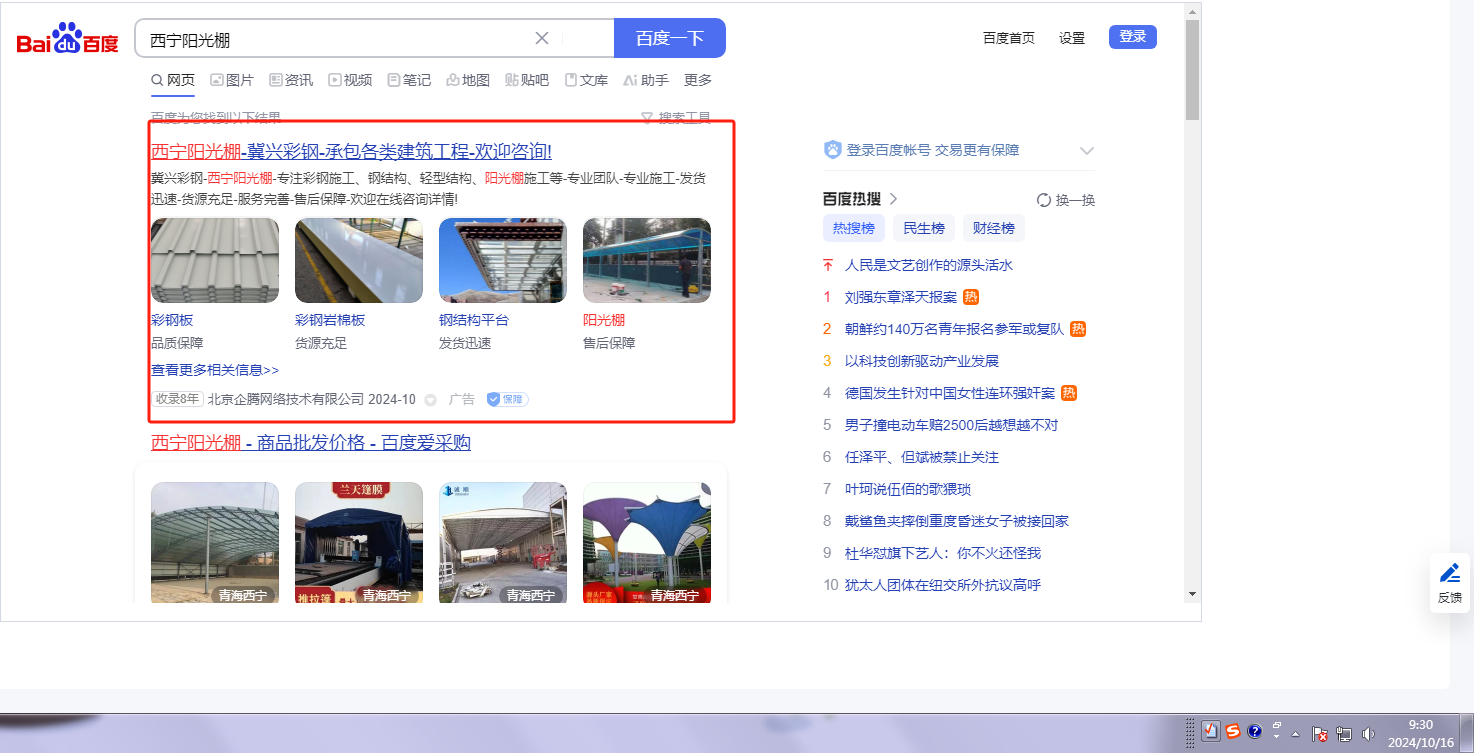
Task: Click the Sogou input method tray icon
Action: 1233,731
